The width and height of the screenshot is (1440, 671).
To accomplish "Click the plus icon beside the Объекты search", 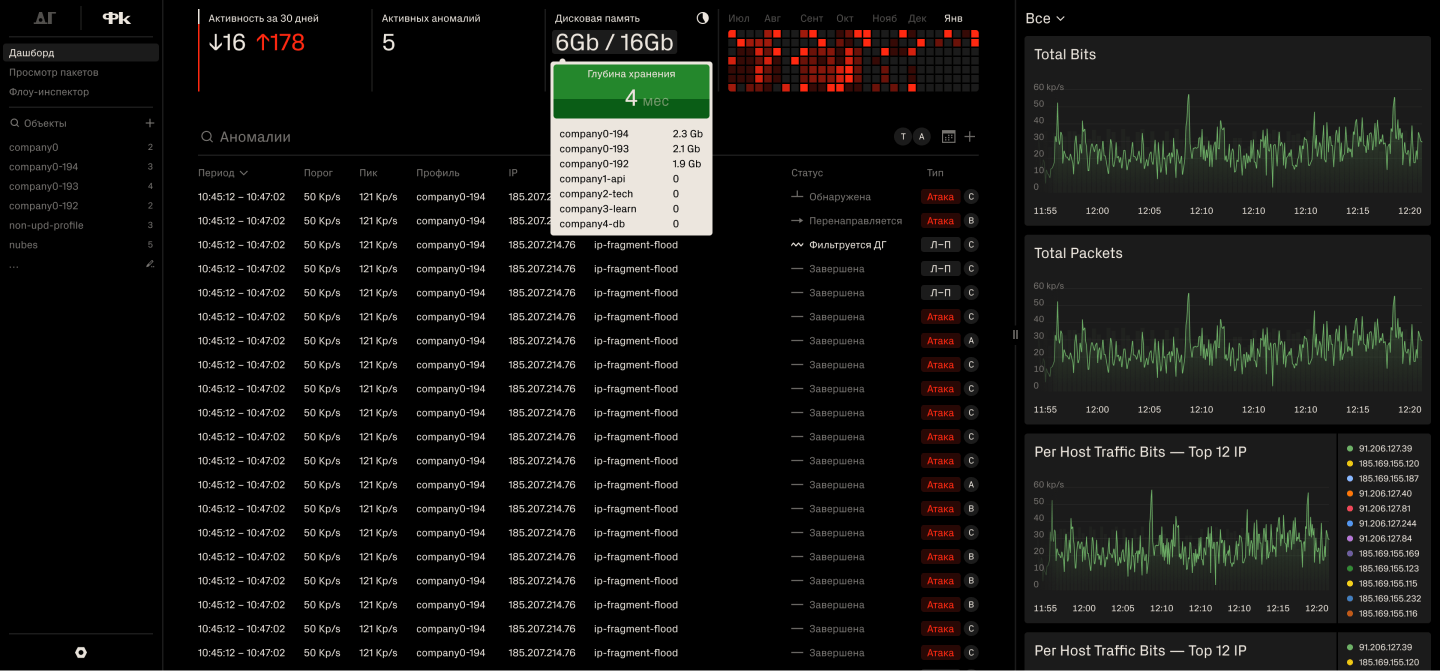I will point(150,122).
